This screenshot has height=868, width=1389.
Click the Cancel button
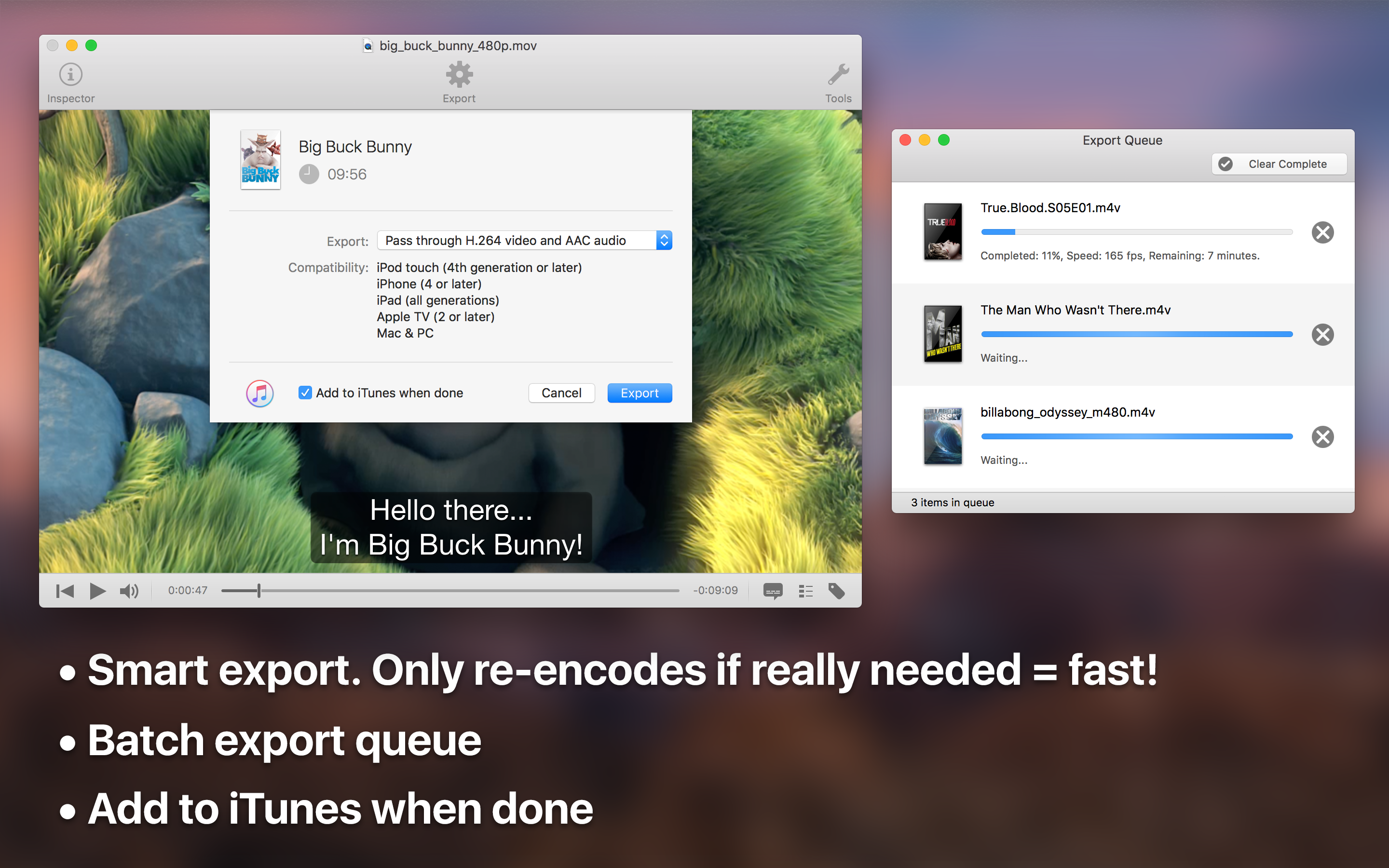[x=561, y=393]
